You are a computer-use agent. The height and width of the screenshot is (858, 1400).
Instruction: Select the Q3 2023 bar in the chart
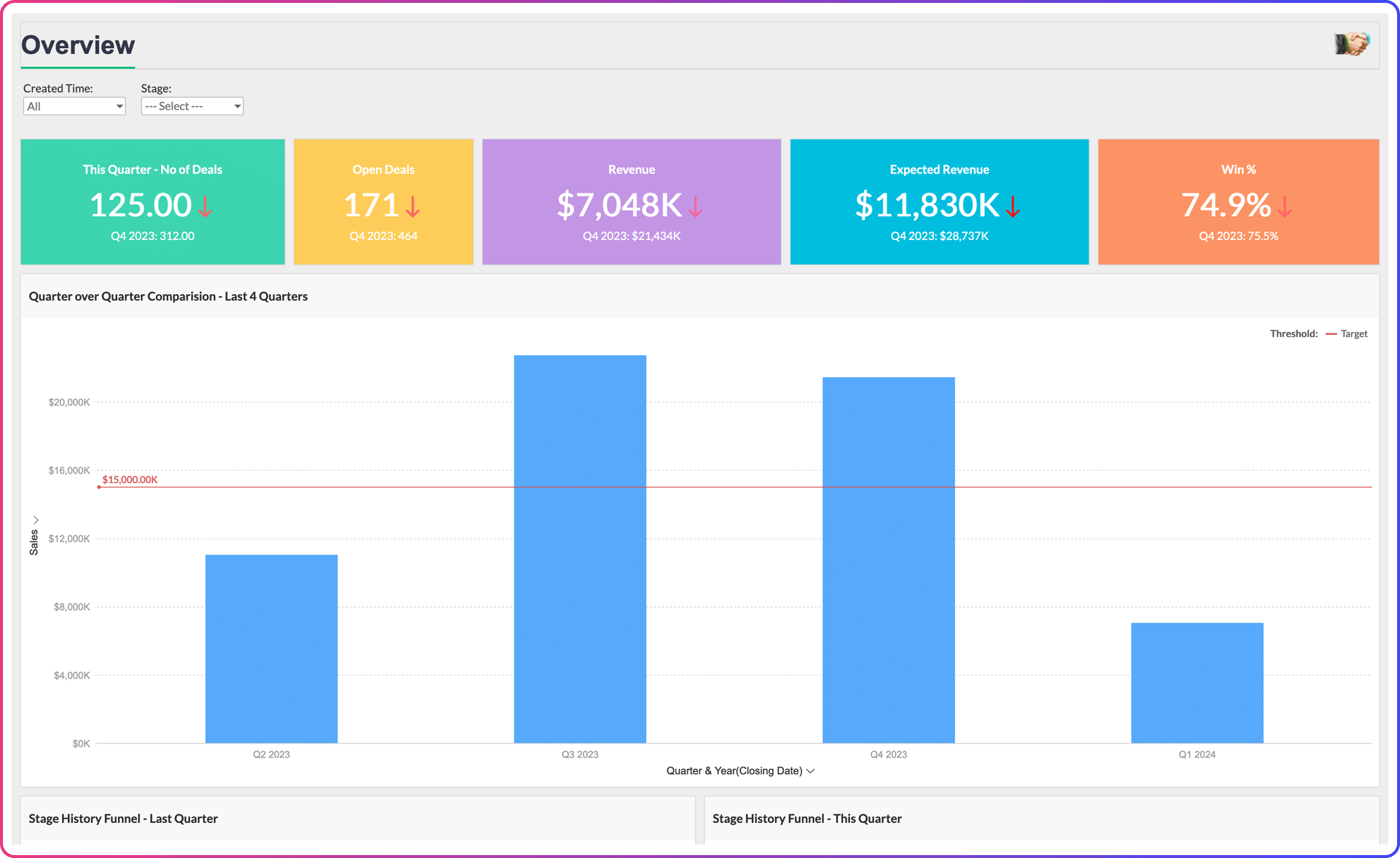(580, 547)
